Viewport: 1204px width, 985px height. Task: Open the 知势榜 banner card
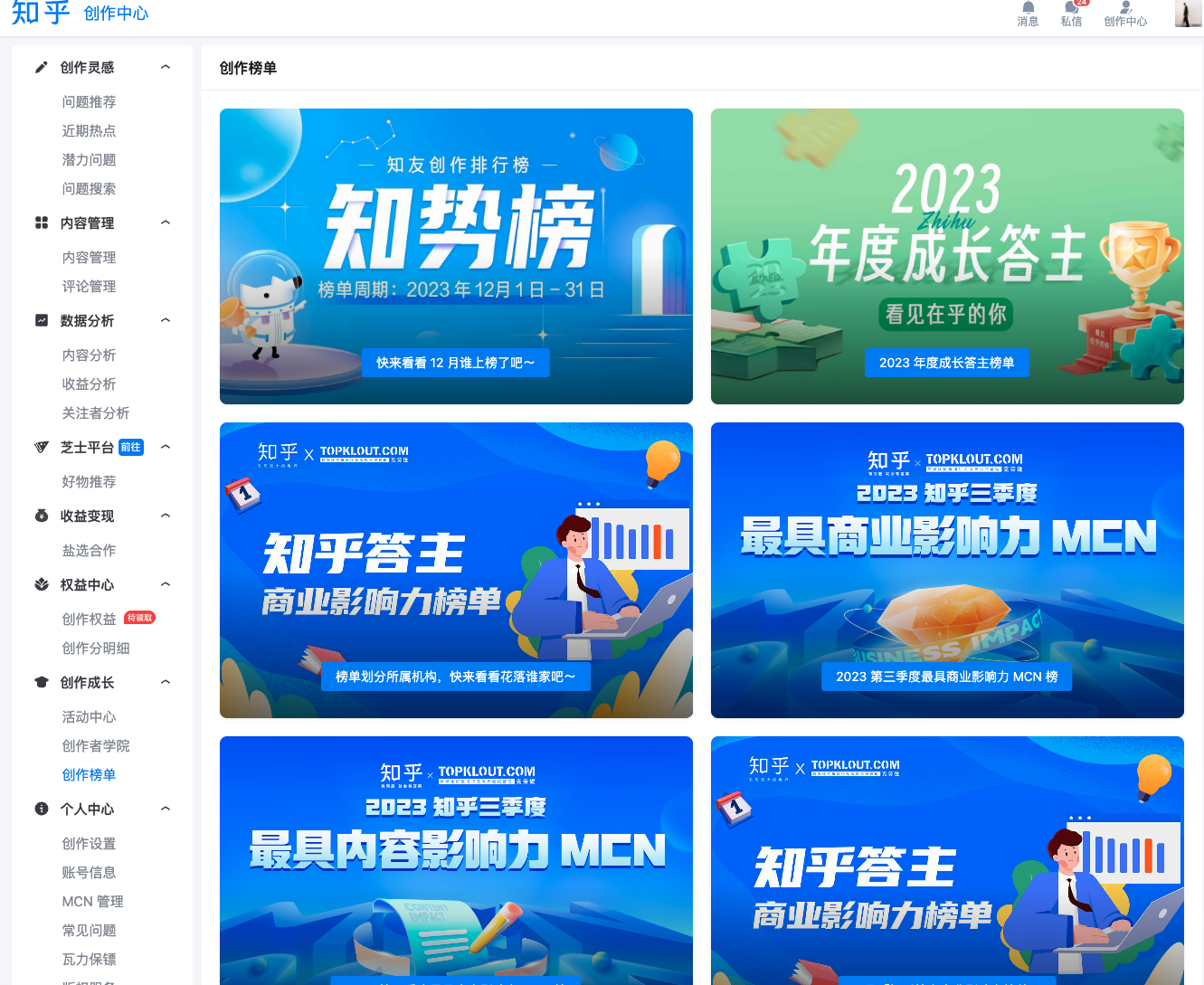click(456, 256)
